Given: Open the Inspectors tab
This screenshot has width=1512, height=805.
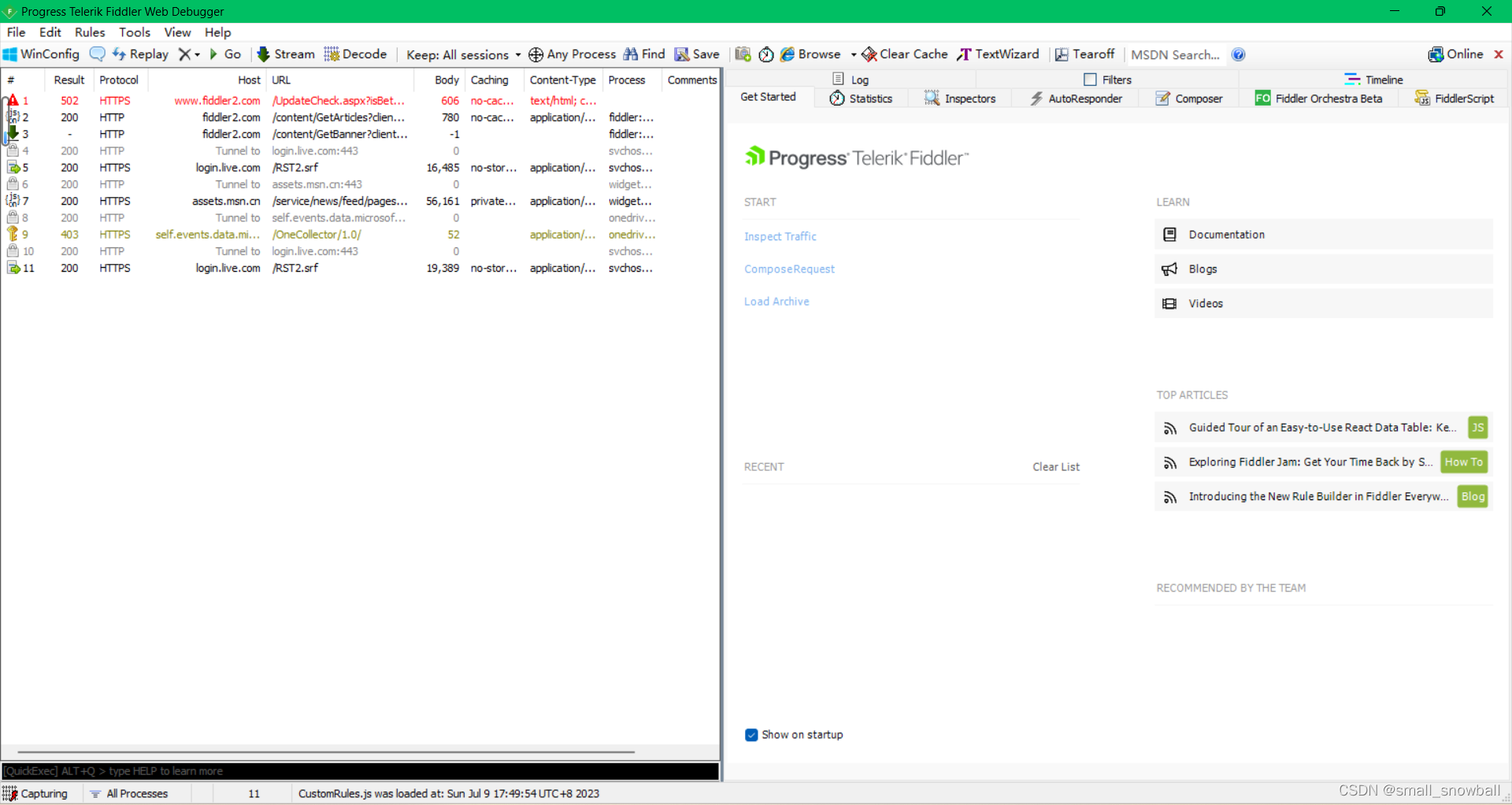Looking at the screenshot, I should 960,98.
